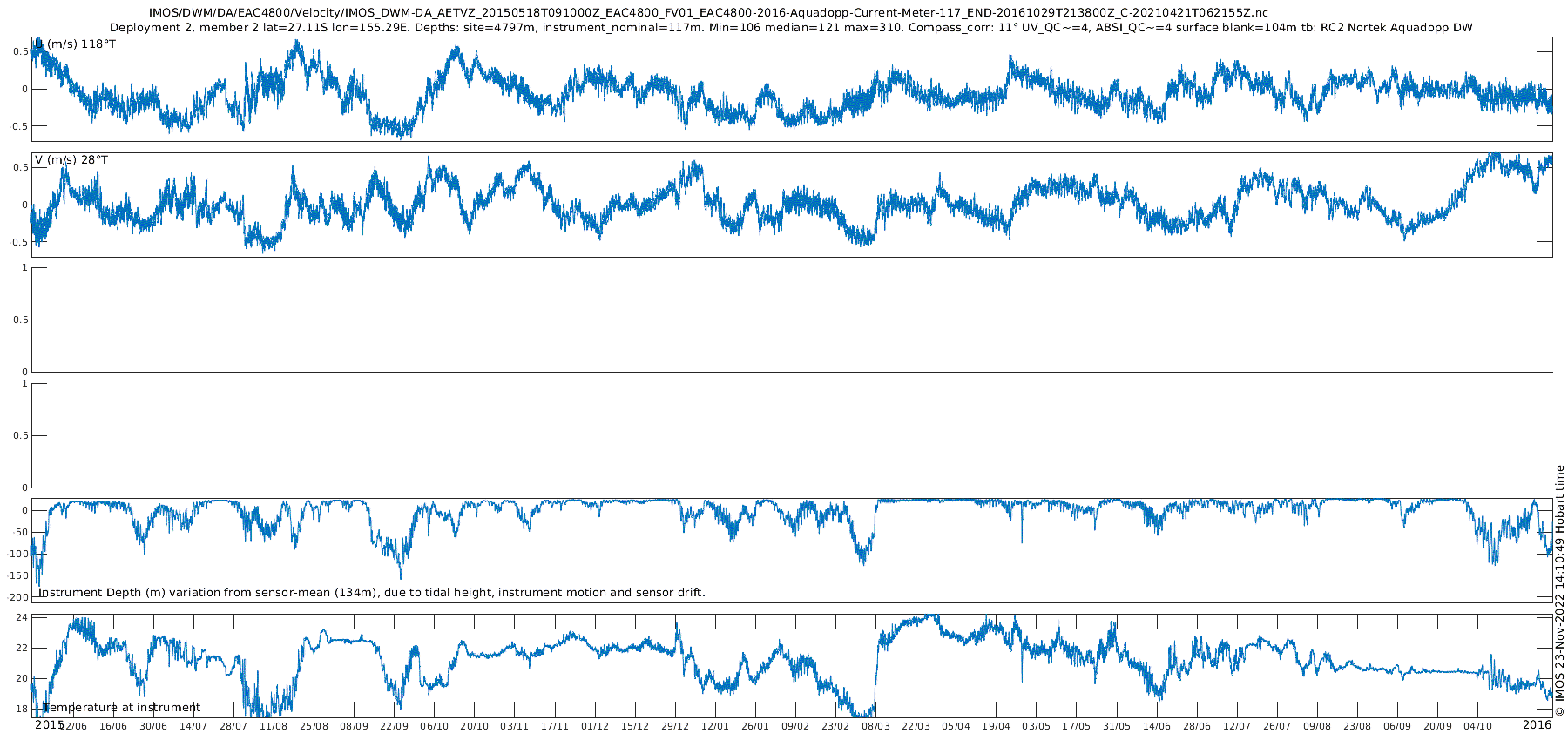The image size is (1568, 740).
Task: Click the '22/09' date tick
Action: [395, 726]
